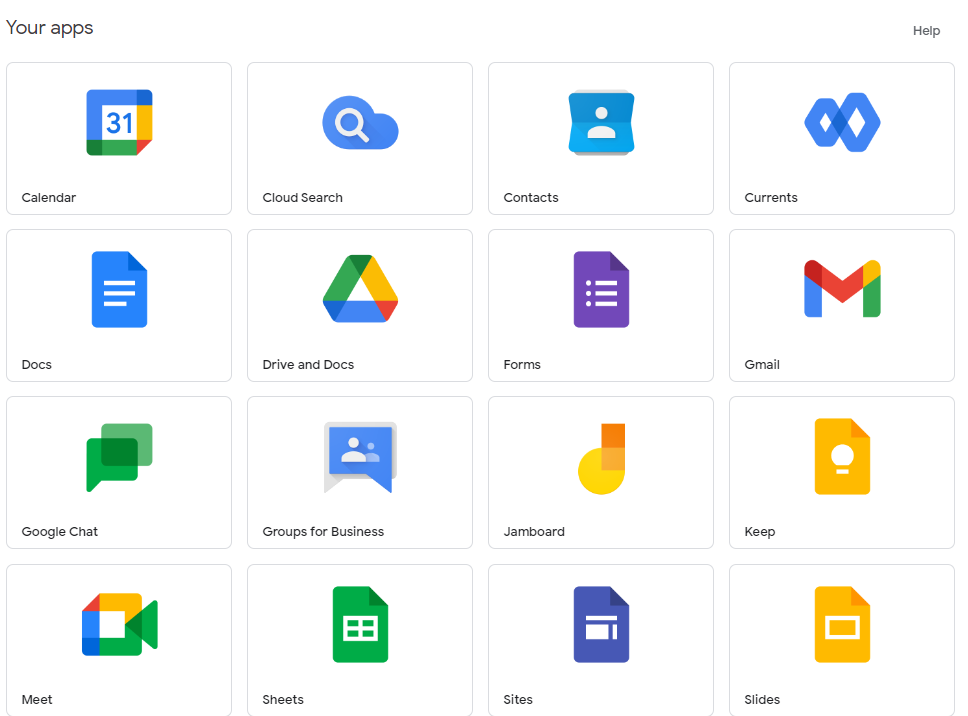
Task: Click the "Keep" label
Action: coord(759,531)
